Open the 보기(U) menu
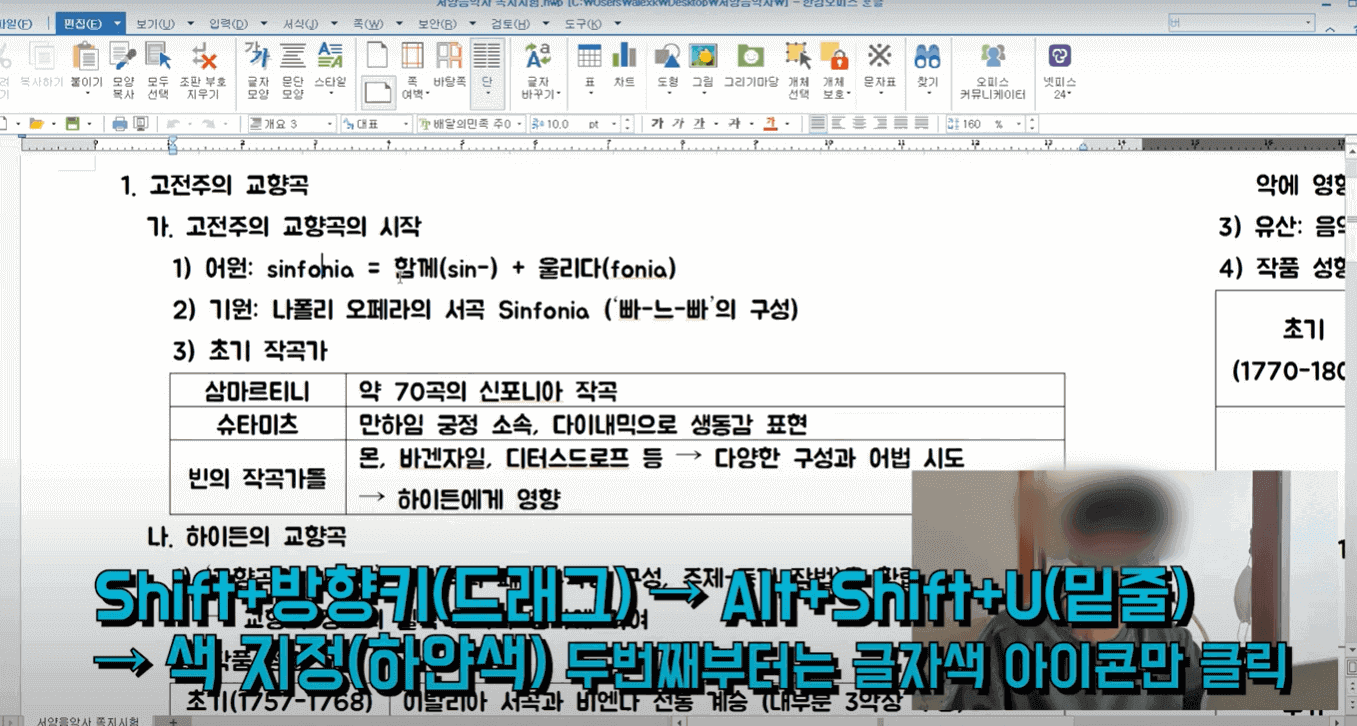1357x726 pixels. point(154,23)
